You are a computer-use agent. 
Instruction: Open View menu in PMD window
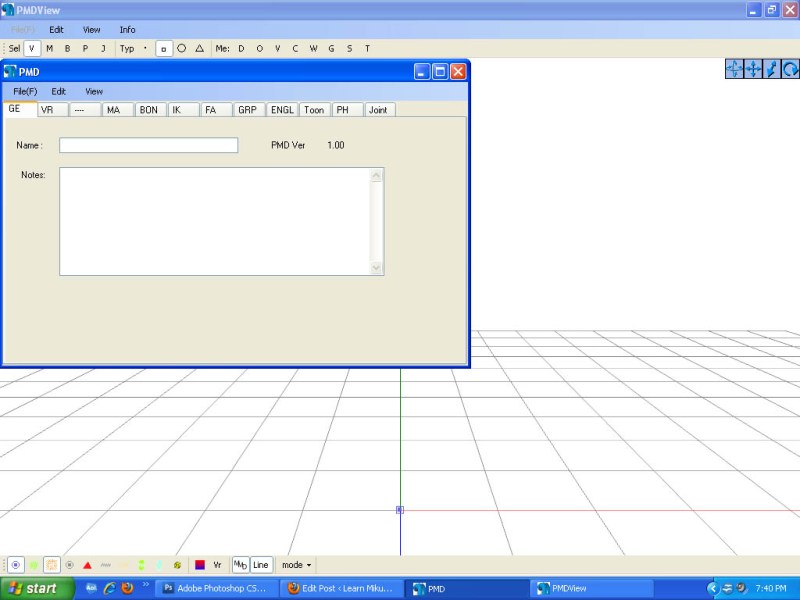(x=94, y=91)
